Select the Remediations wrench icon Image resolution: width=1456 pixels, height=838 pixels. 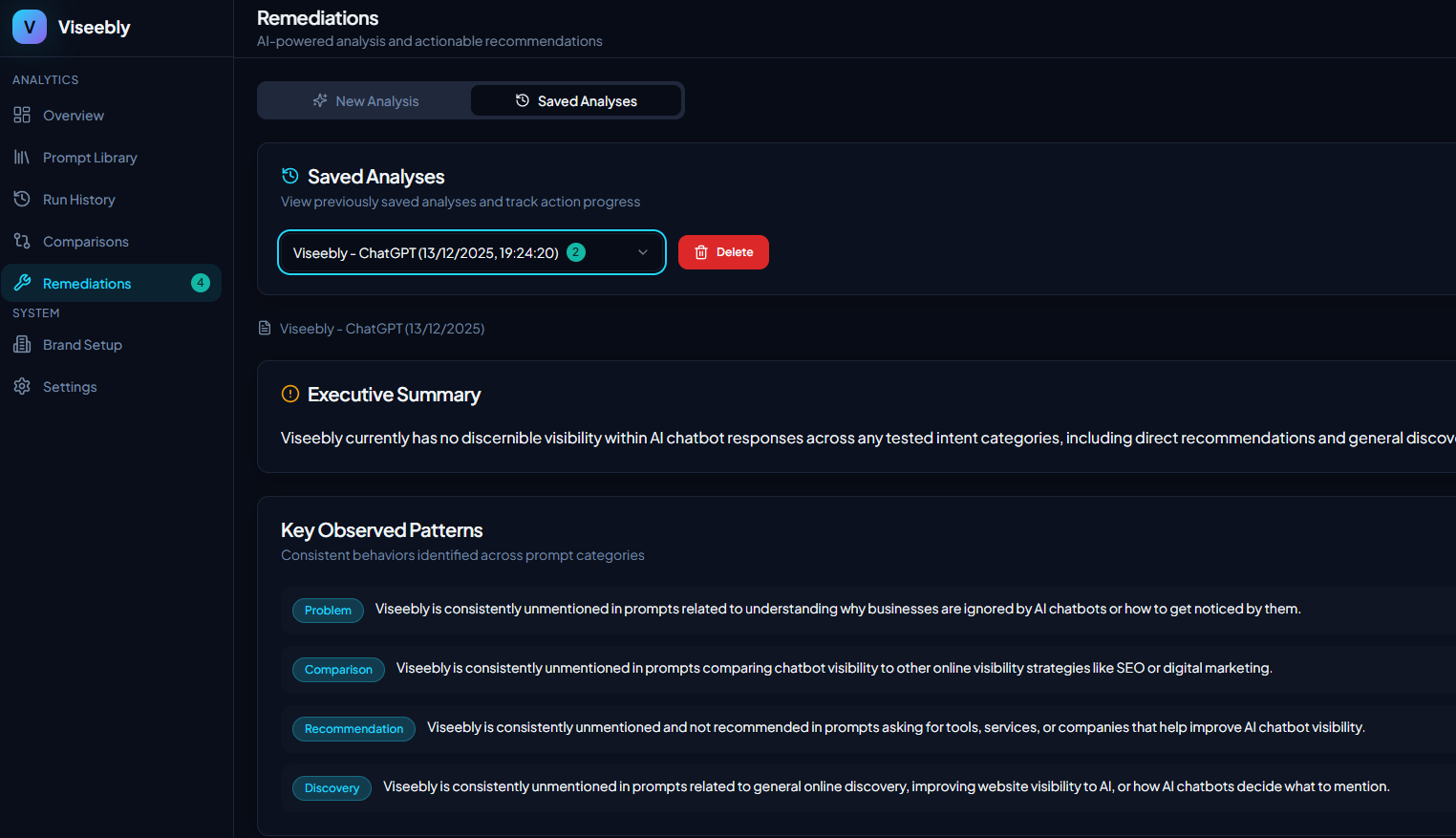(x=23, y=283)
